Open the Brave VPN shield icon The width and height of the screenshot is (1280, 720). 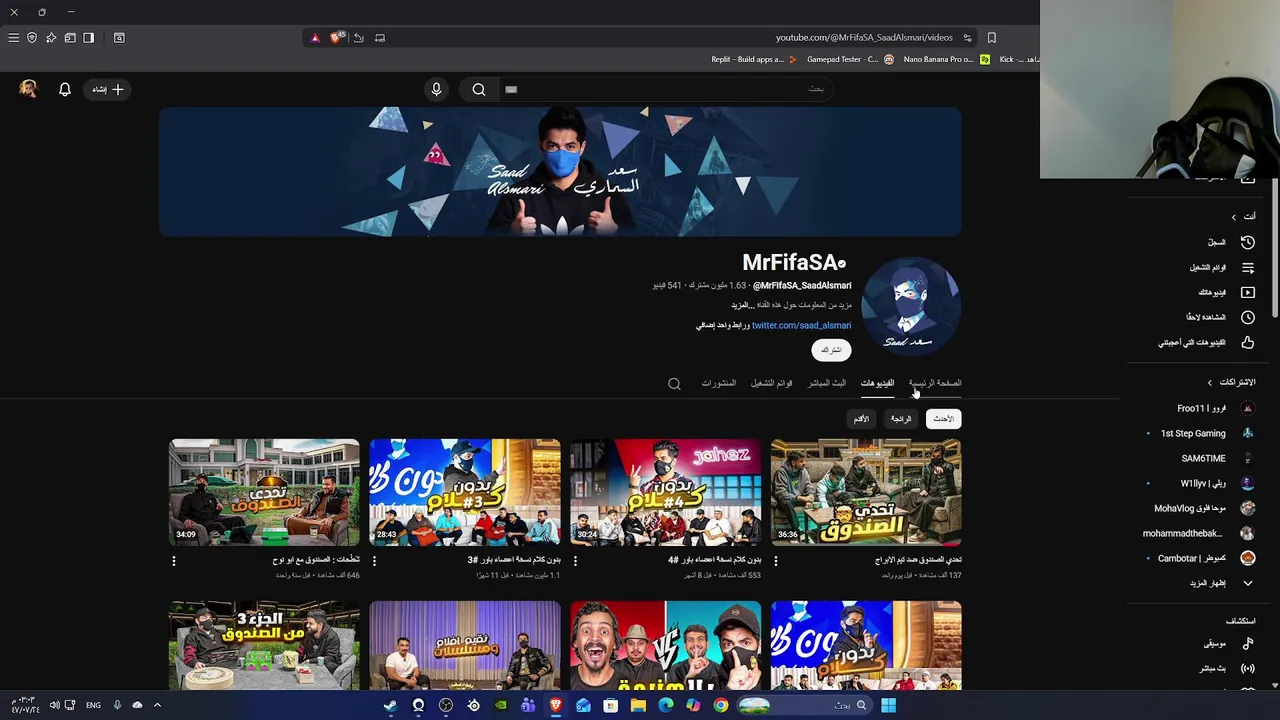point(32,38)
